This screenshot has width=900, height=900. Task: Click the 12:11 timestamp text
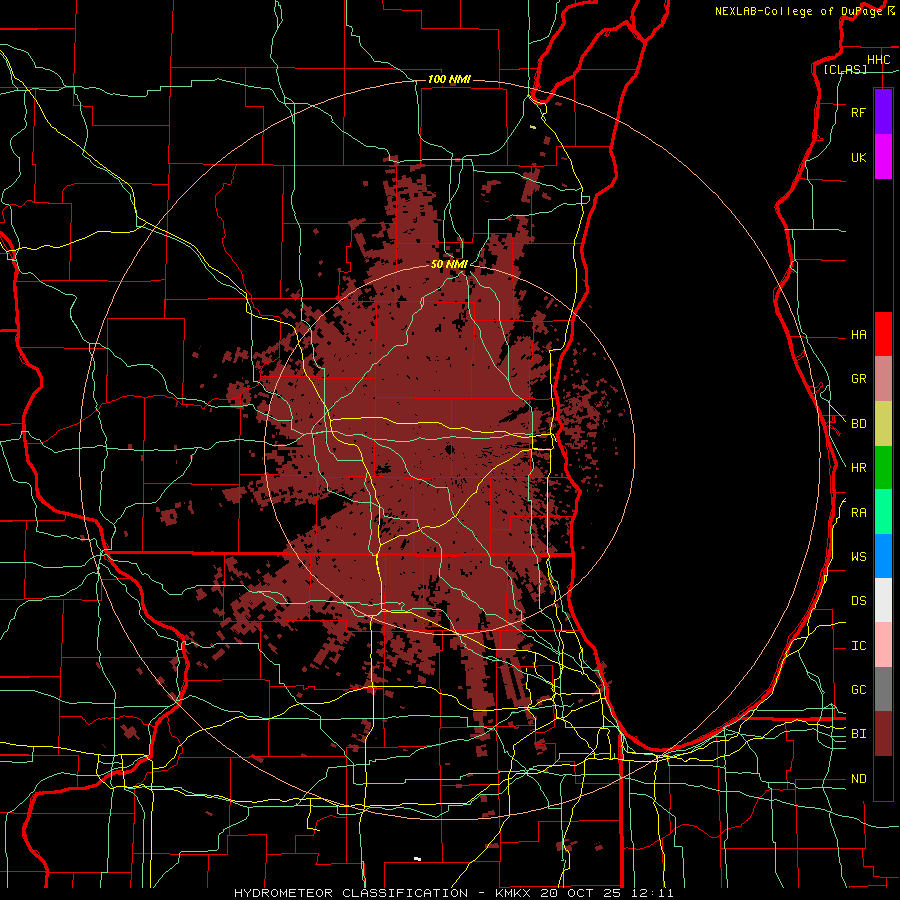point(653,893)
